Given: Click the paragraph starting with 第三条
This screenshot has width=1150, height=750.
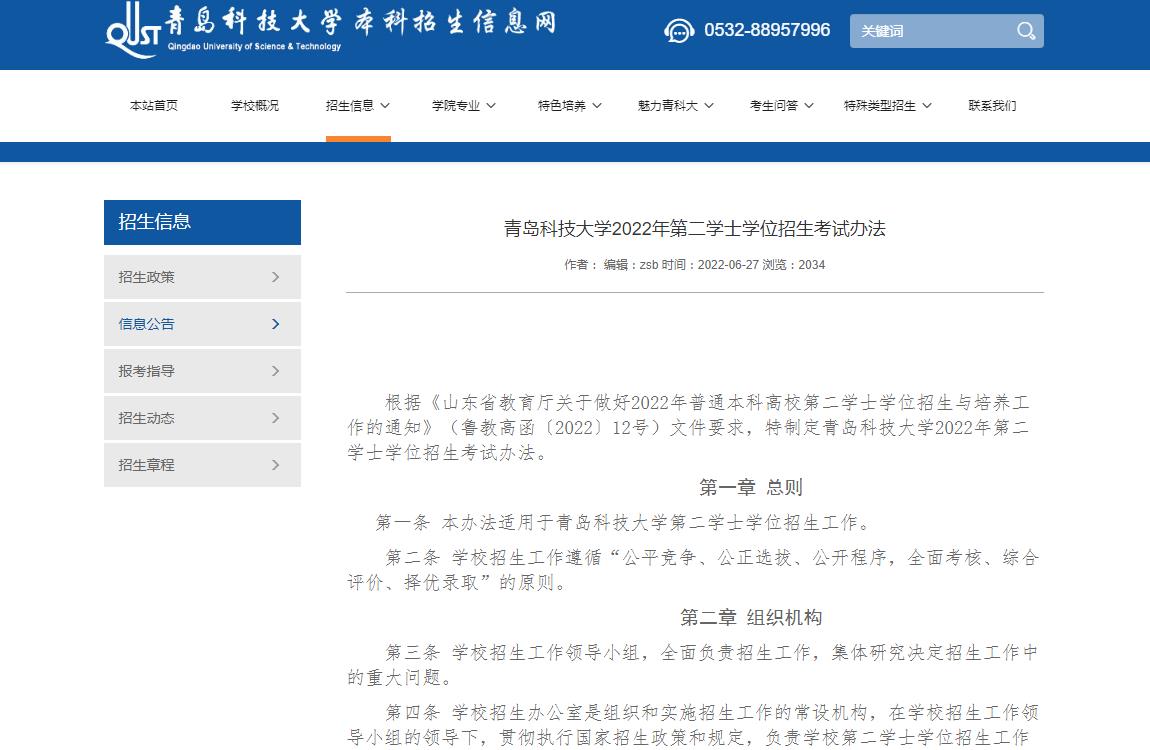Looking at the screenshot, I should pyautogui.click(x=693, y=664).
